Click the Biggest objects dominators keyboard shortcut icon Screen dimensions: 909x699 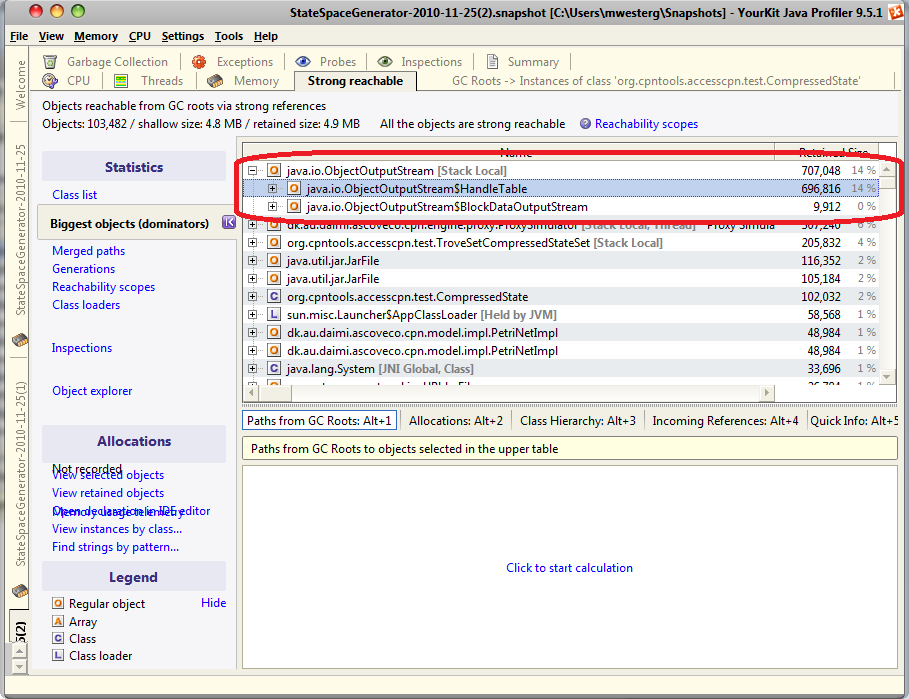[x=229, y=223]
